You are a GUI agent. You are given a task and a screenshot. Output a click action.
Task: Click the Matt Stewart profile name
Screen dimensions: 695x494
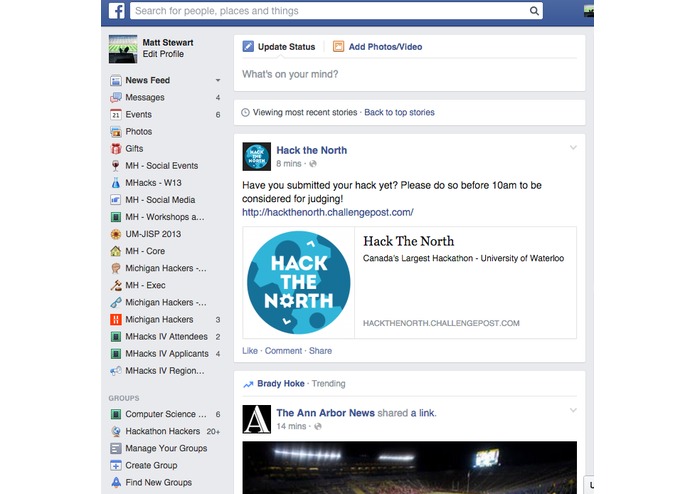pos(168,43)
